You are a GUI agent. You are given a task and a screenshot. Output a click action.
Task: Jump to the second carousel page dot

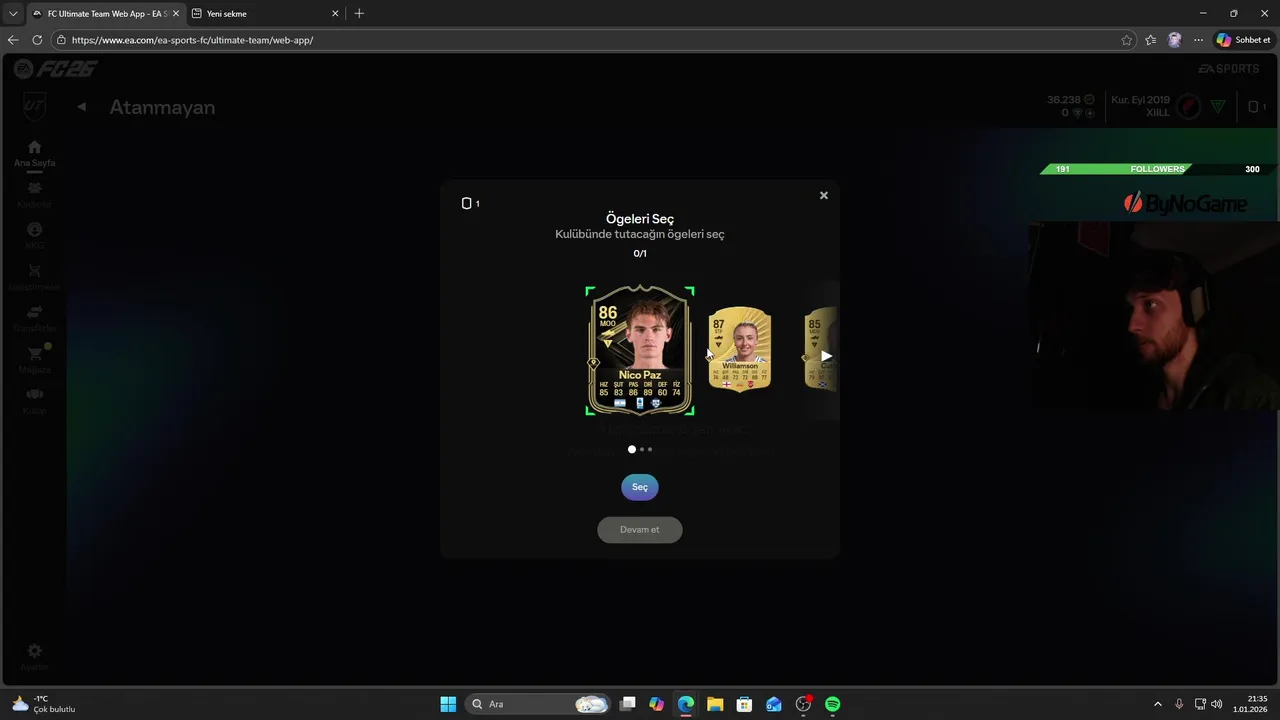tap(642, 449)
